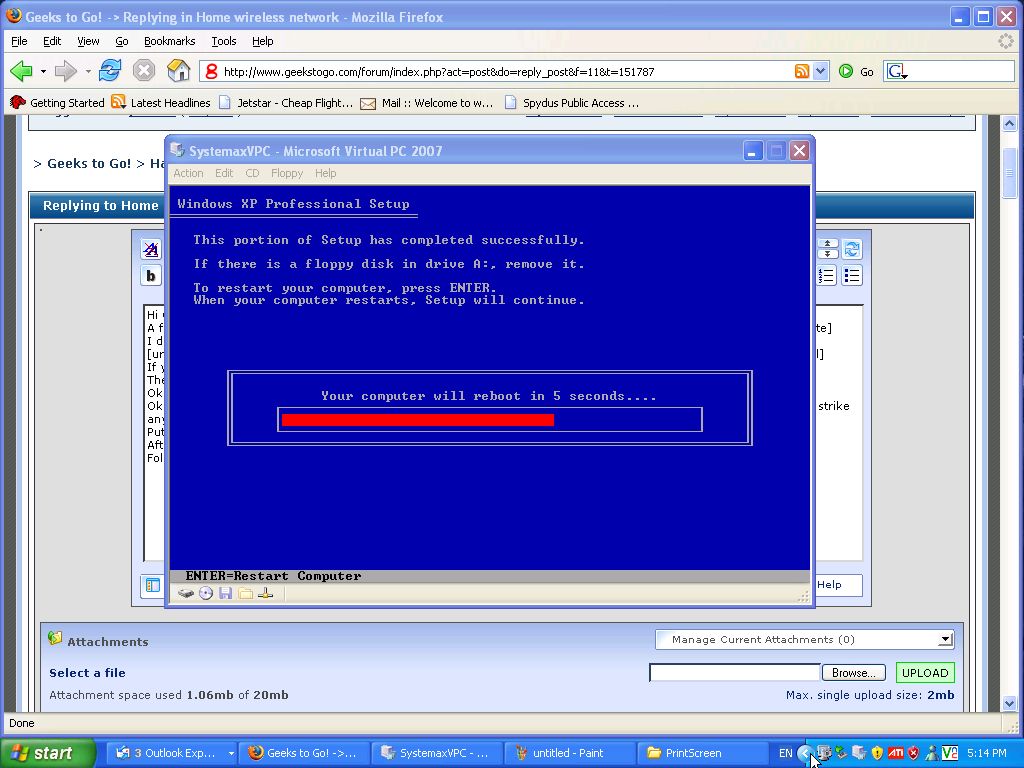Open Jetstar - Cheap Flight bookmark
Viewport: 1024px width, 768px height.
285,103
